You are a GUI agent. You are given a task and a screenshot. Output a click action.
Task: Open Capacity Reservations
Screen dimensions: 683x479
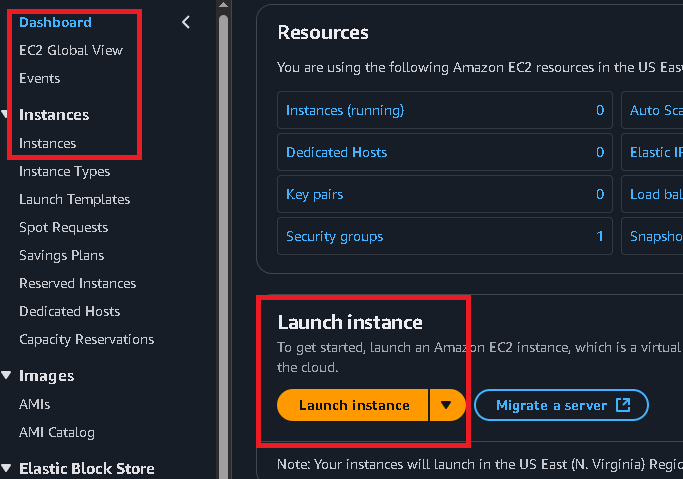[87, 339]
